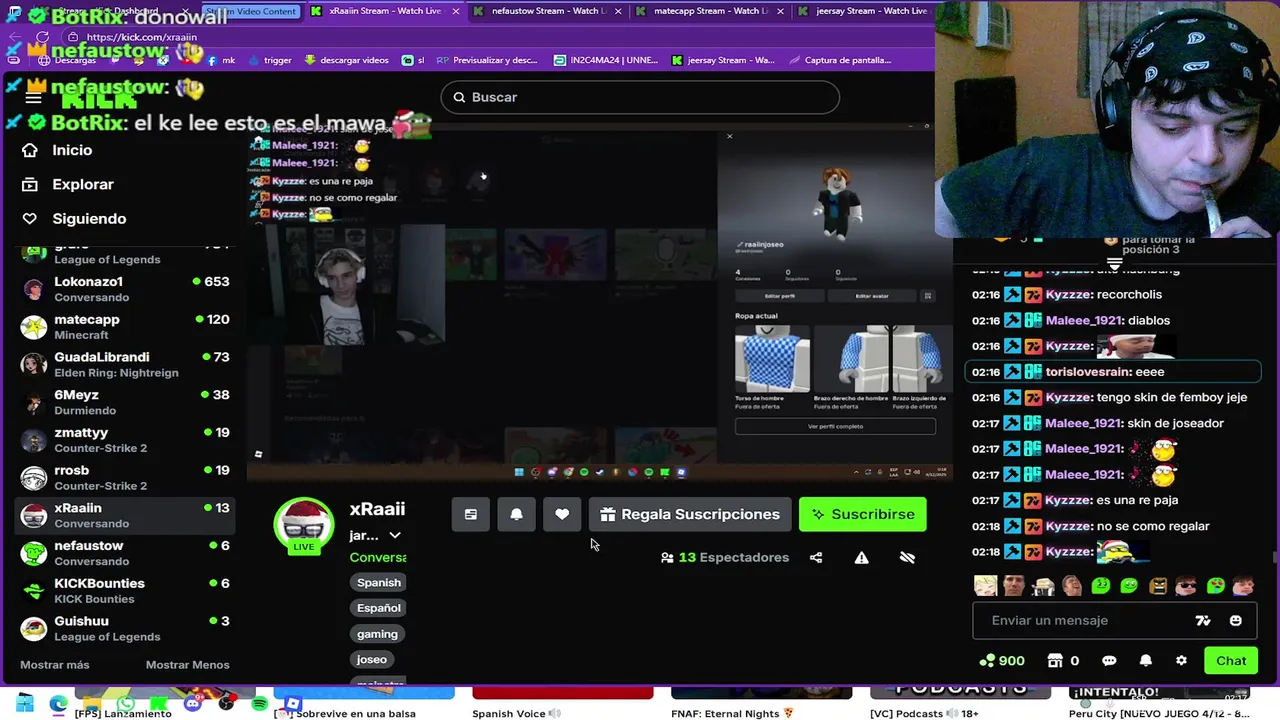The height and width of the screenshot is (720, 1280).
Task: Click the green Chat send button
Action: point(1231,660)
